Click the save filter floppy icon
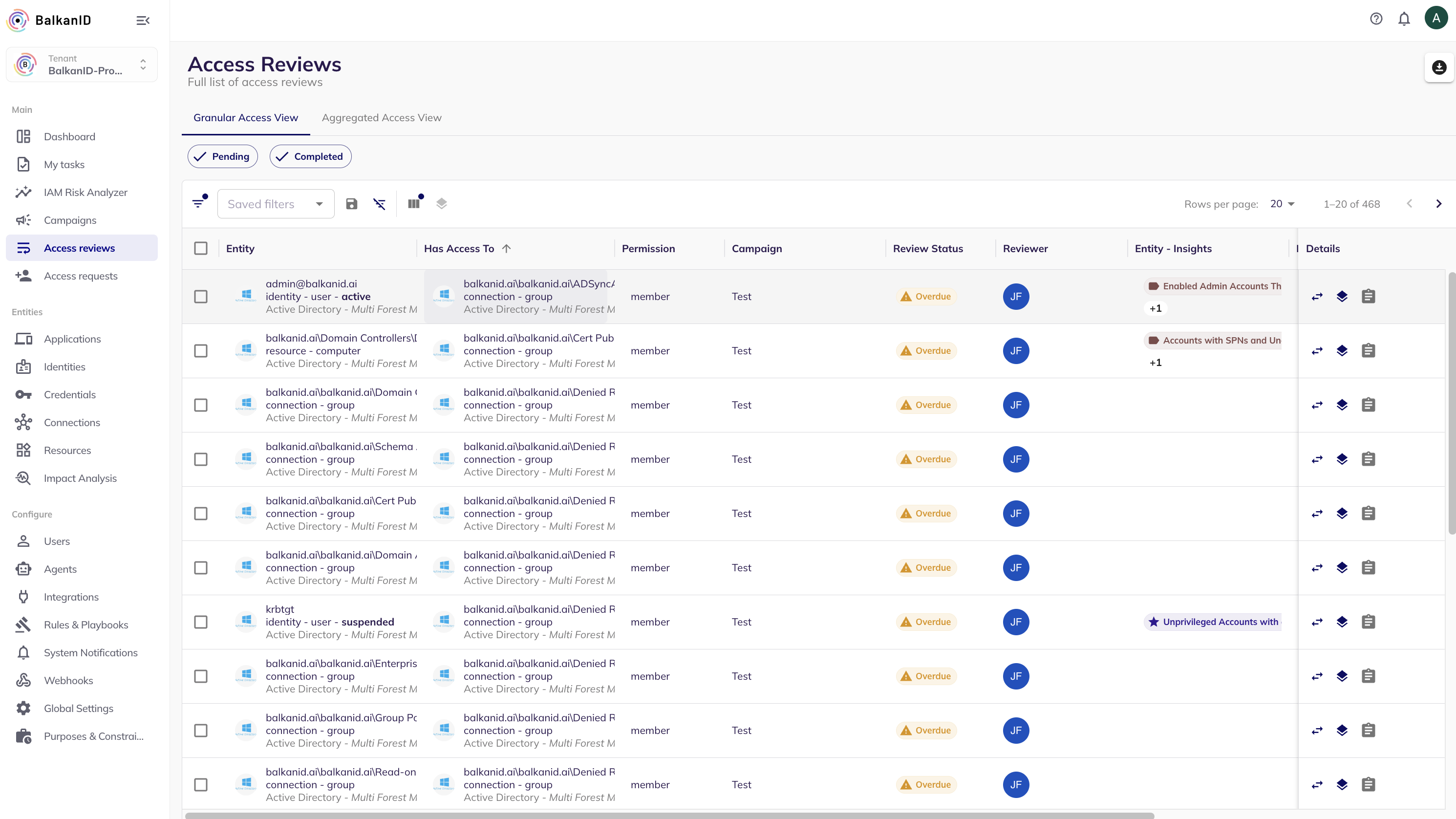1456x819 pixels. coord(352,203)
